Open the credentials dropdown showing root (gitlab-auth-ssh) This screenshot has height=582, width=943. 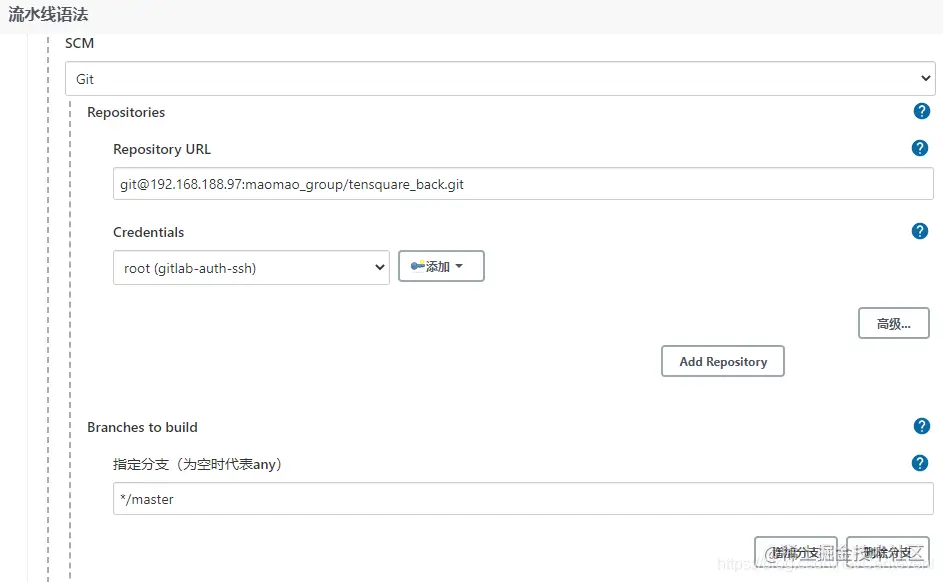[x=251, y=268]
